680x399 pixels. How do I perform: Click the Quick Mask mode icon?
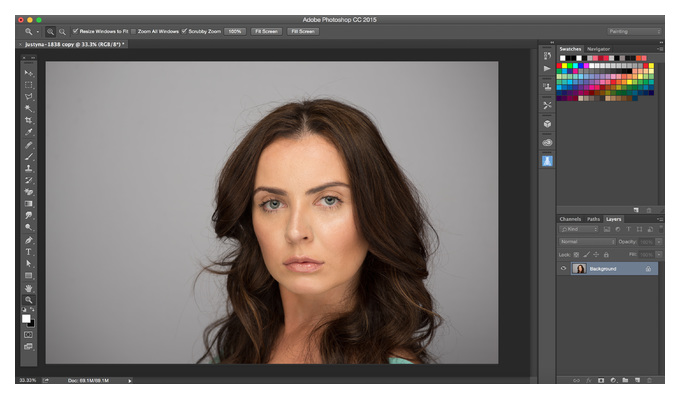(28, 335)
